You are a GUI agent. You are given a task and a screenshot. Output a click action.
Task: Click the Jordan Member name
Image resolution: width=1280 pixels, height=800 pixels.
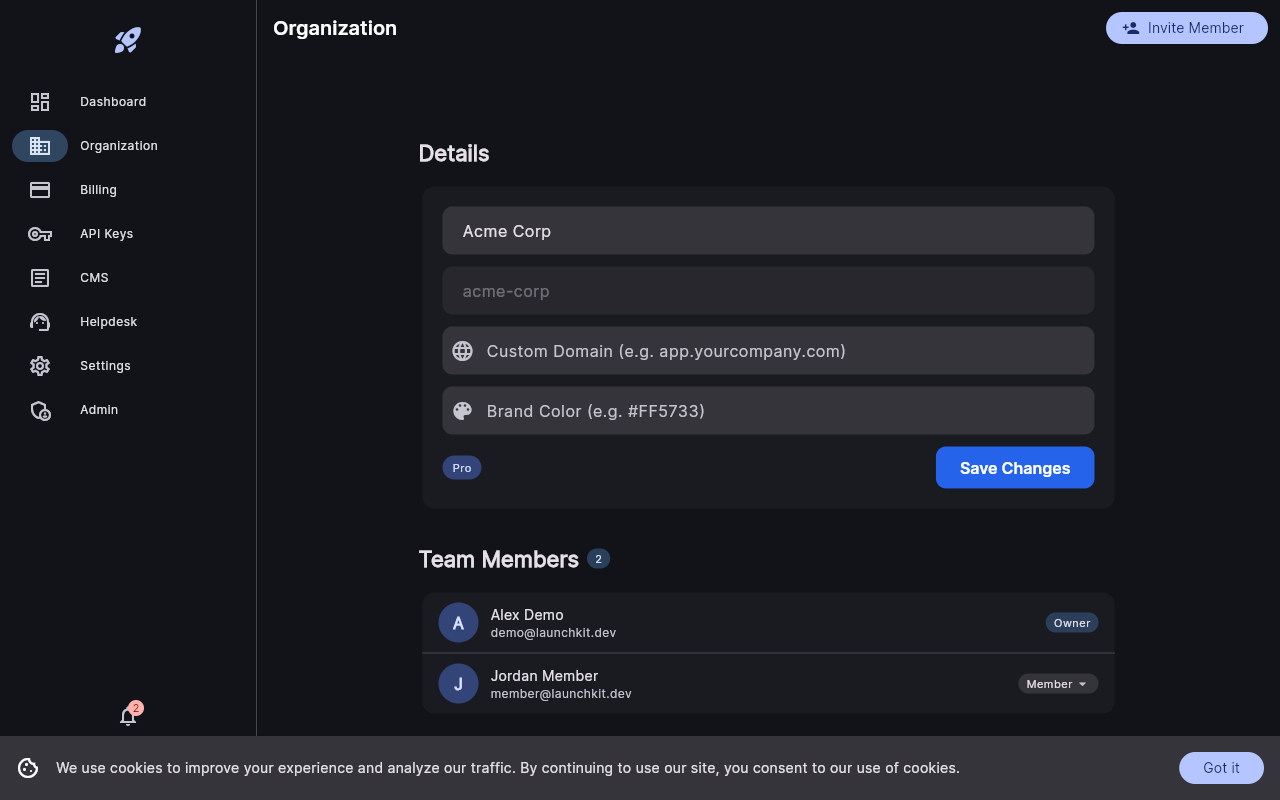(x=544, y=676)
